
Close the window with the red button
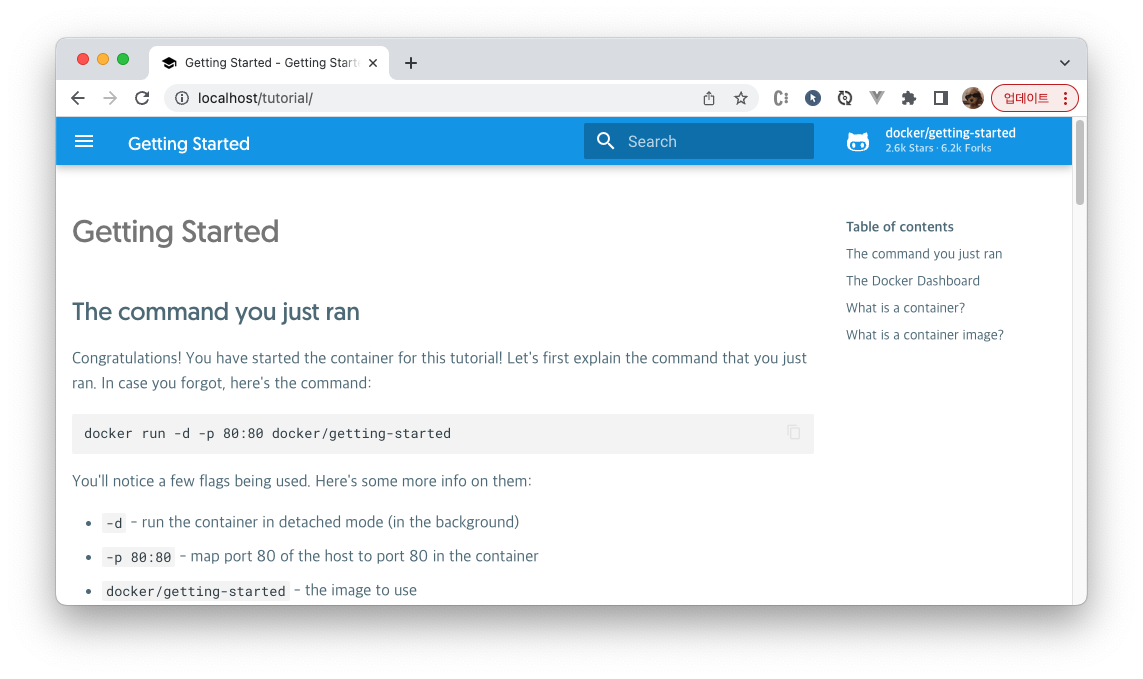tap(83, 59)
